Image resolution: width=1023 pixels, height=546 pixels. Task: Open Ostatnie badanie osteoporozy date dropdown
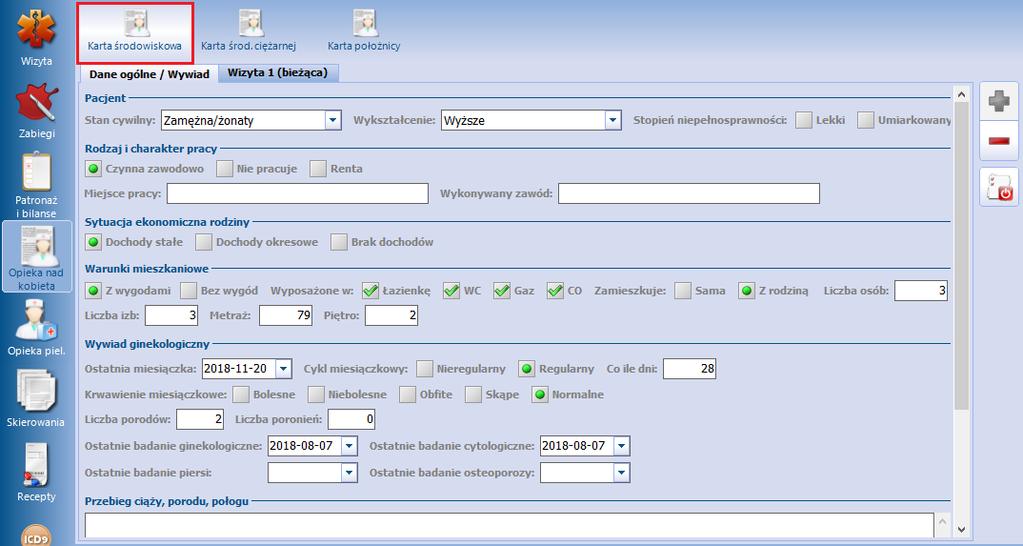[622, 472]
